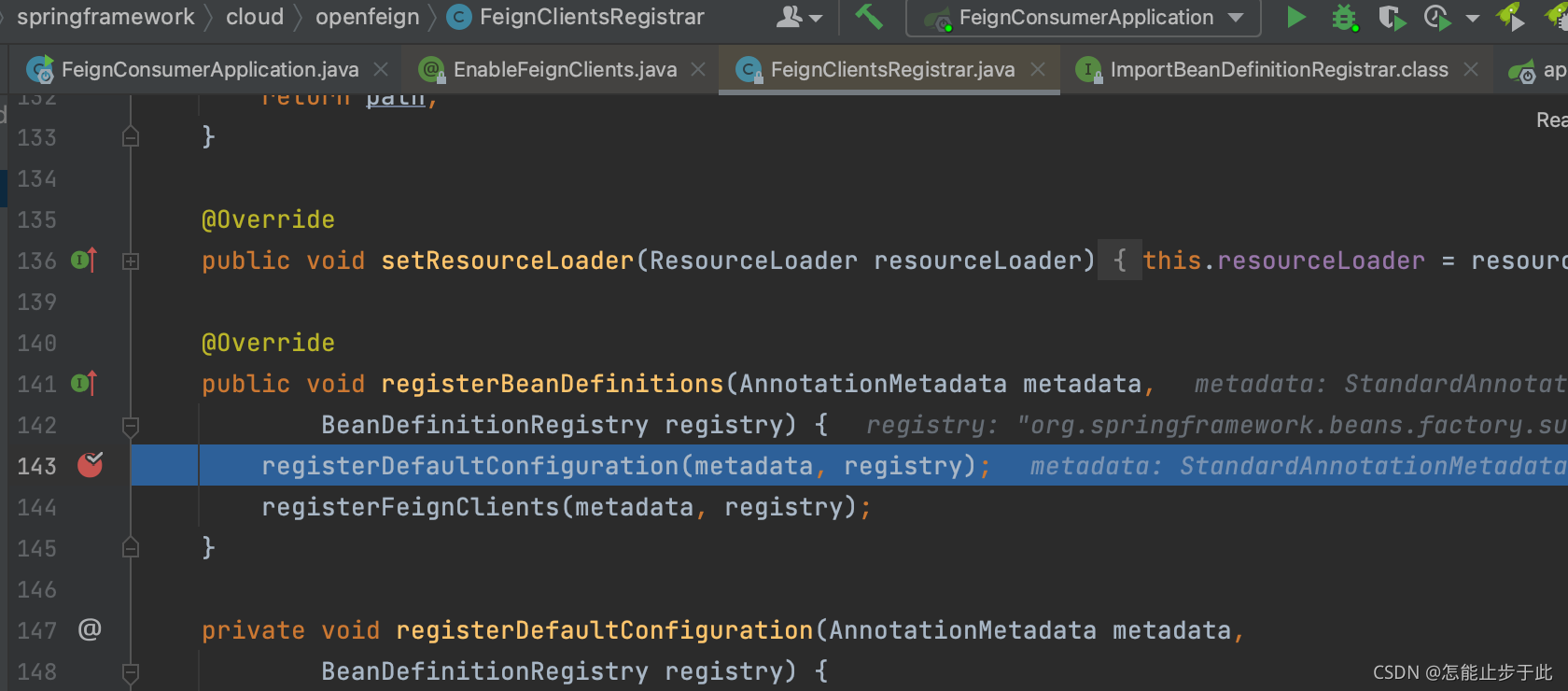This screenshot has height=691, width=1568.
Task: Click the override marker on line 136
Action: pos(84,260)
